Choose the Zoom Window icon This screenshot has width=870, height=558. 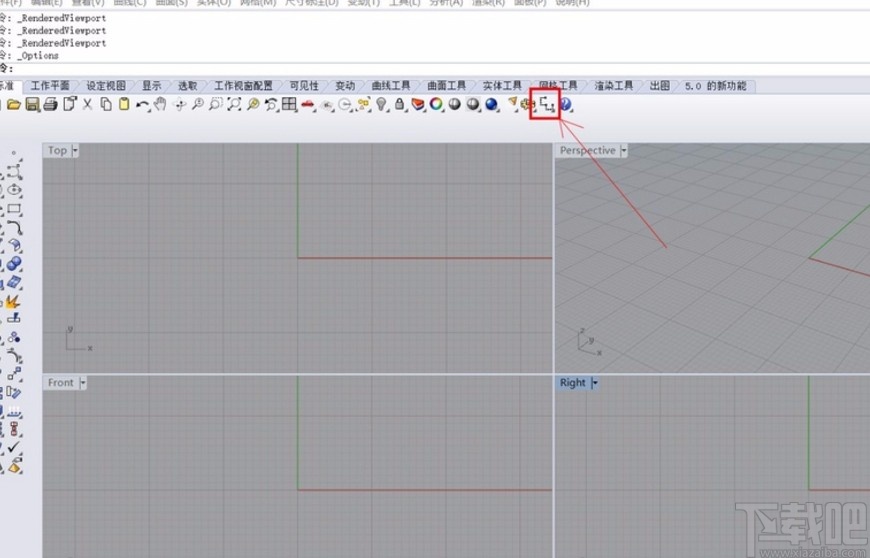coord(215,104)
